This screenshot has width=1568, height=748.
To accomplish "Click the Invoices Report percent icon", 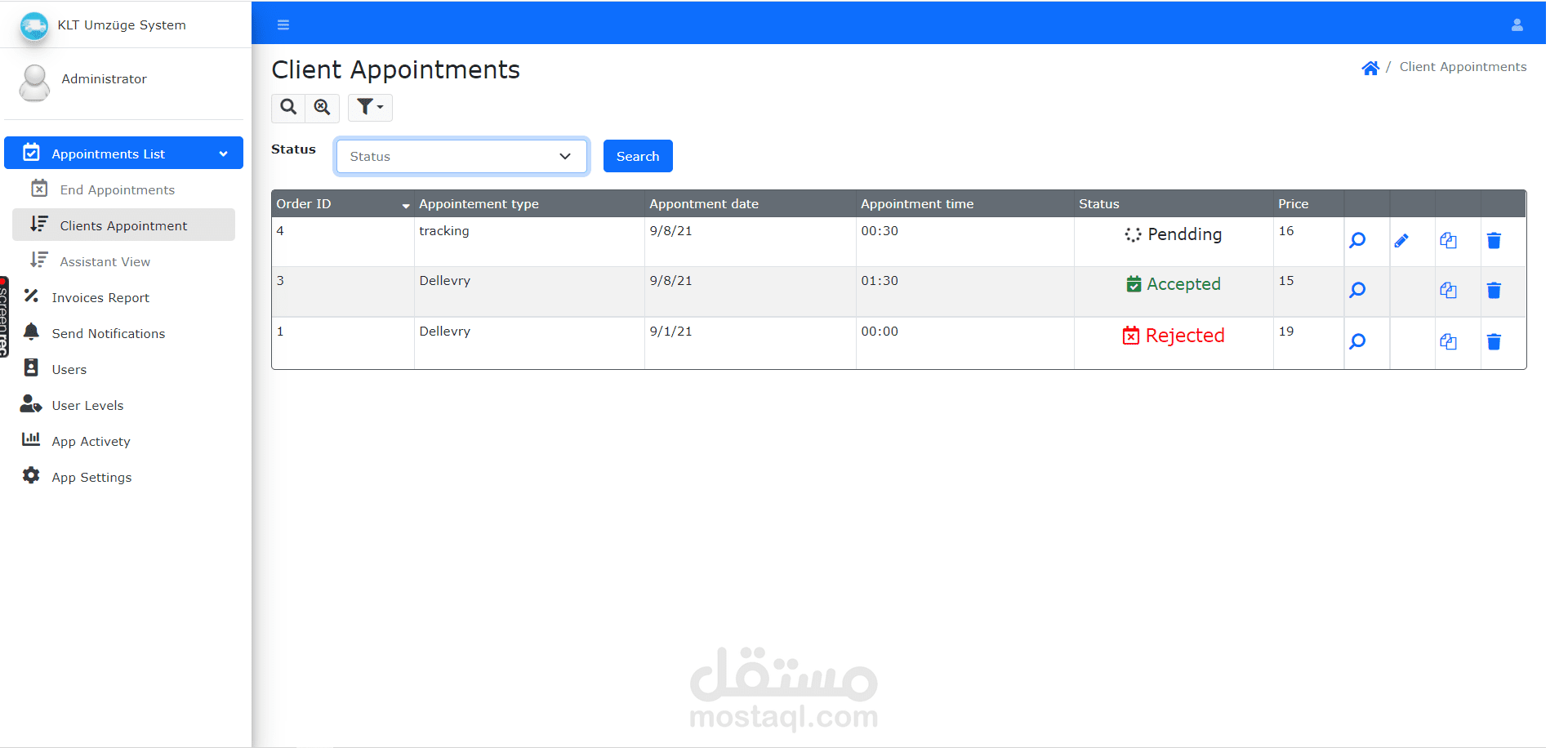I will coord(31,296).
